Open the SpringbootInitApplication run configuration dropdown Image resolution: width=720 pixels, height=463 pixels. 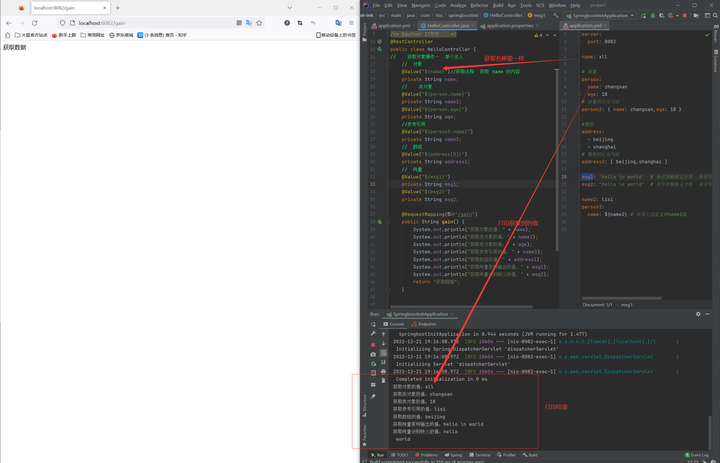click(x=598, y=15)
